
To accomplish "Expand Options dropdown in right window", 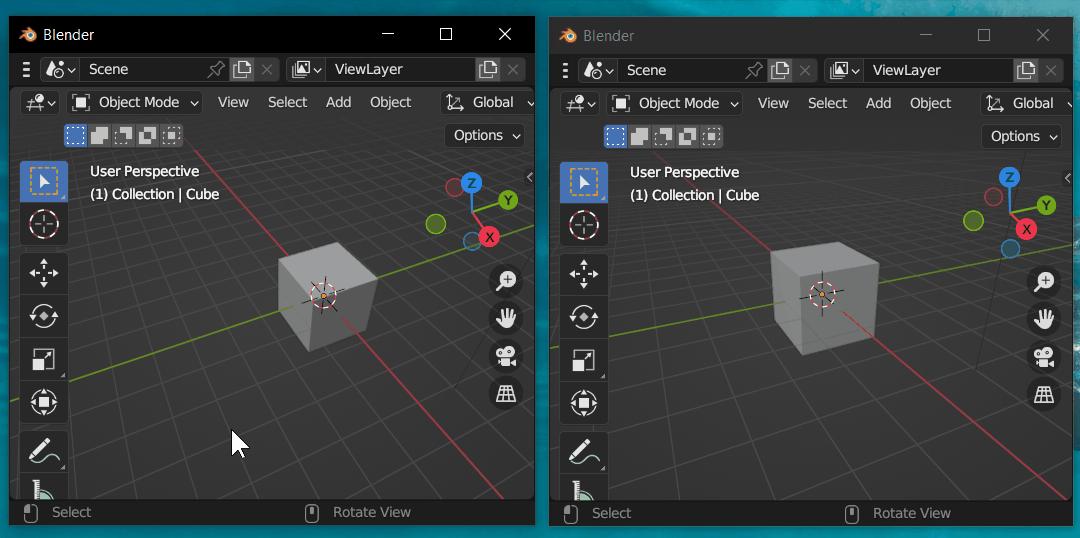I will (x=1021, y=136).
